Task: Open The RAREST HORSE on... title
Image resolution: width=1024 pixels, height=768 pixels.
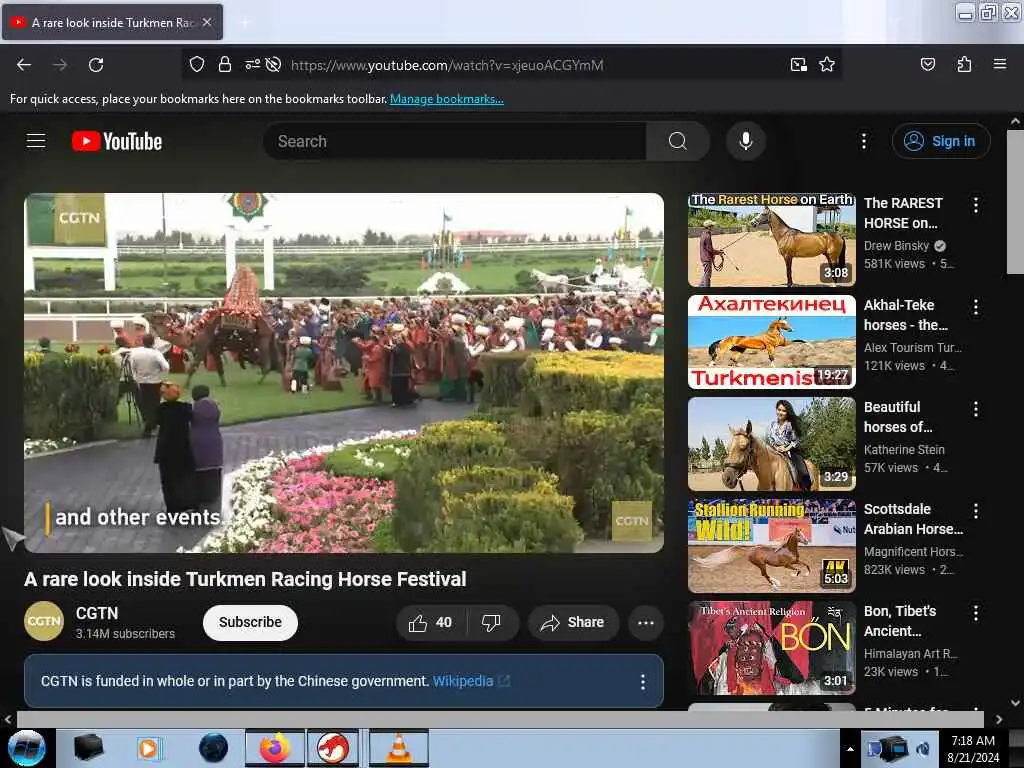Action: click(x=903, y=213)
